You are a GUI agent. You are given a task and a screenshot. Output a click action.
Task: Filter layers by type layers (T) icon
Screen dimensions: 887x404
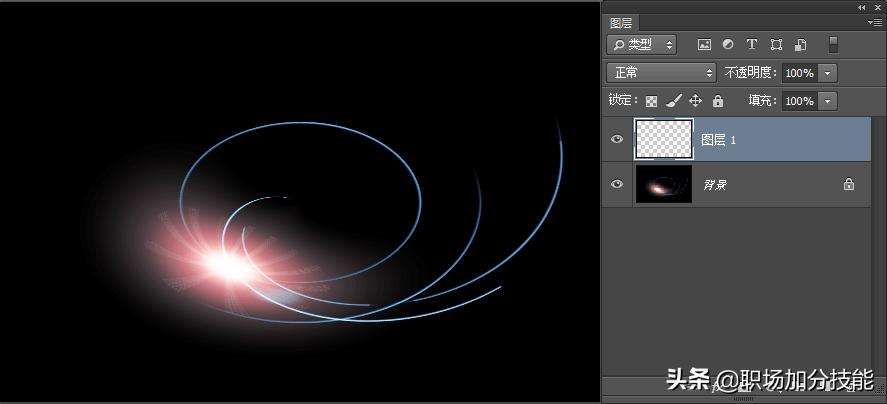click(752, 44)
